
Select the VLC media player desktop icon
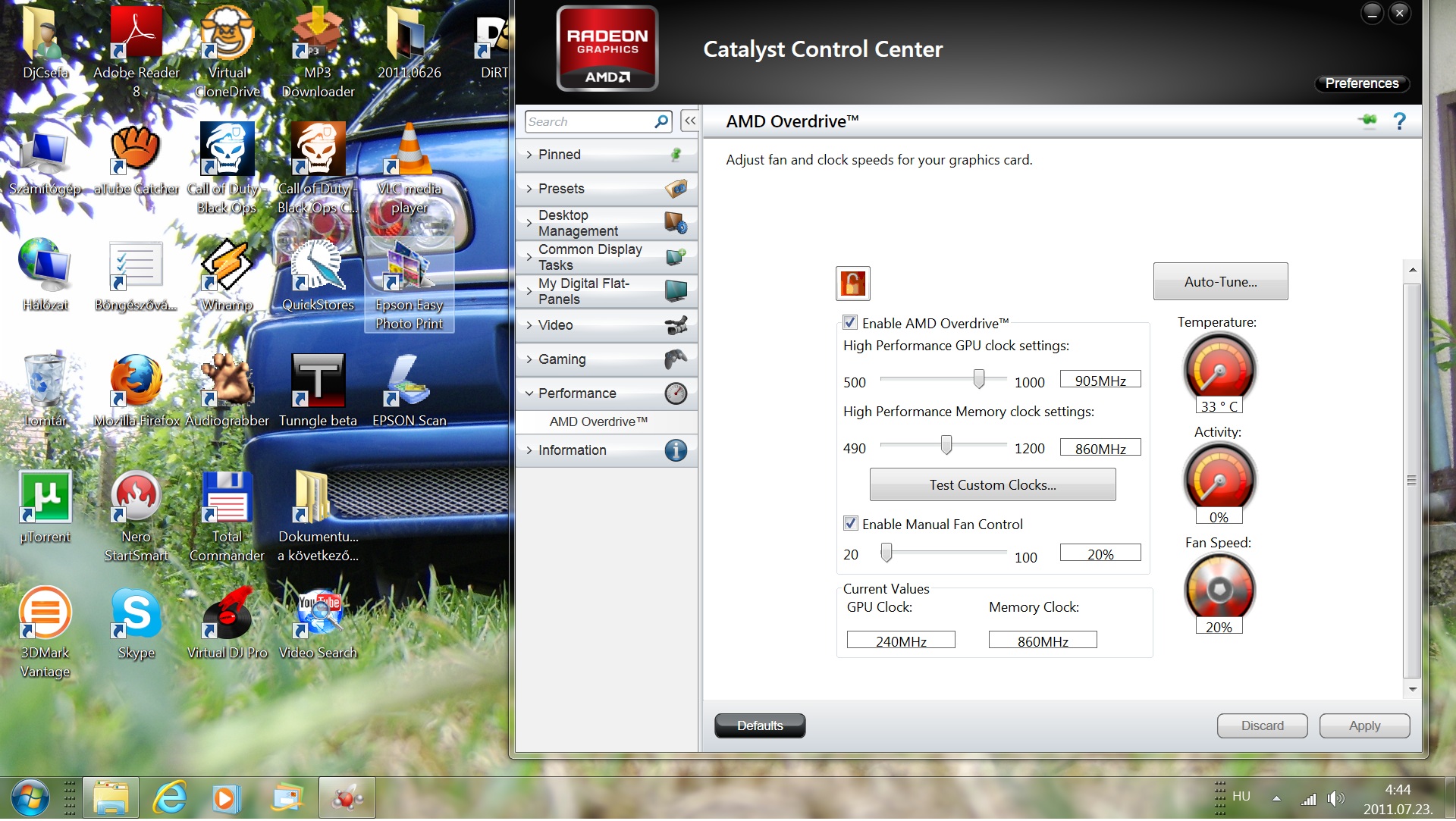click(409, 168)
